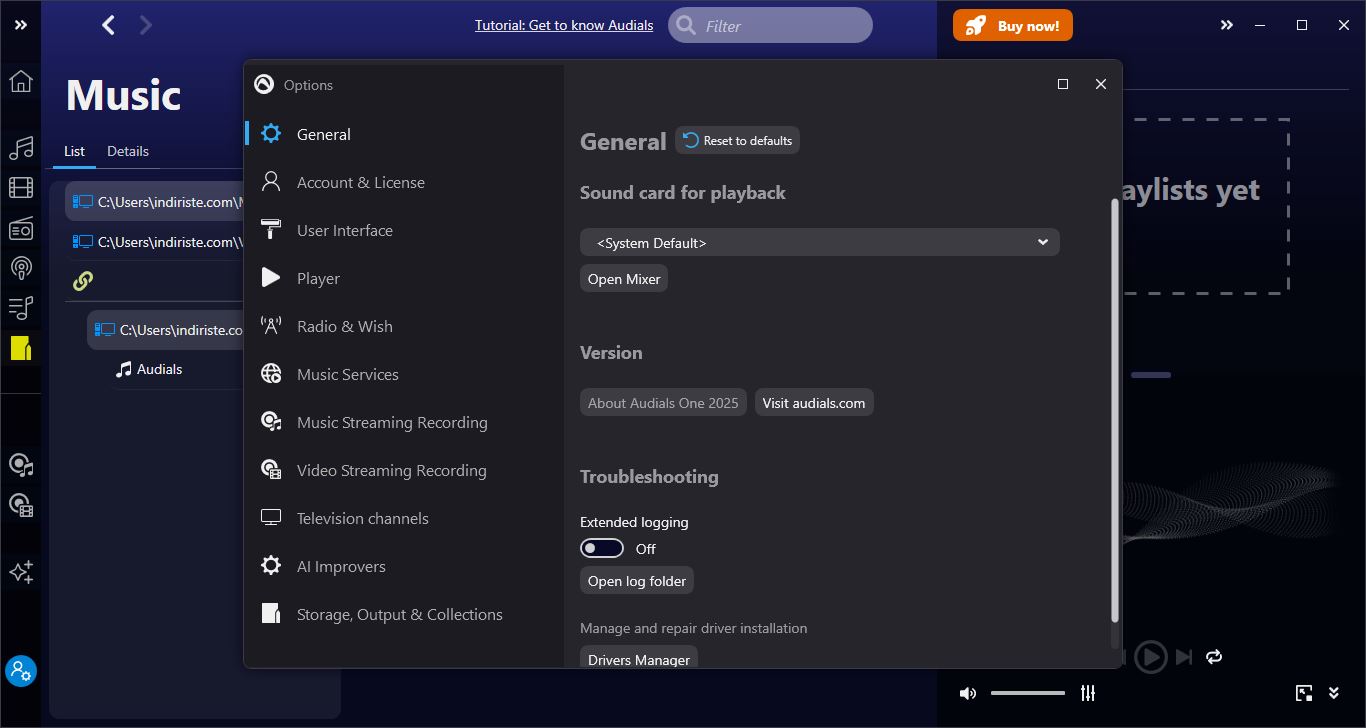This screenshot has width=1366, height=728.
Task: Expand the left sidebar with double chevron
Action: tap(20, 25)
